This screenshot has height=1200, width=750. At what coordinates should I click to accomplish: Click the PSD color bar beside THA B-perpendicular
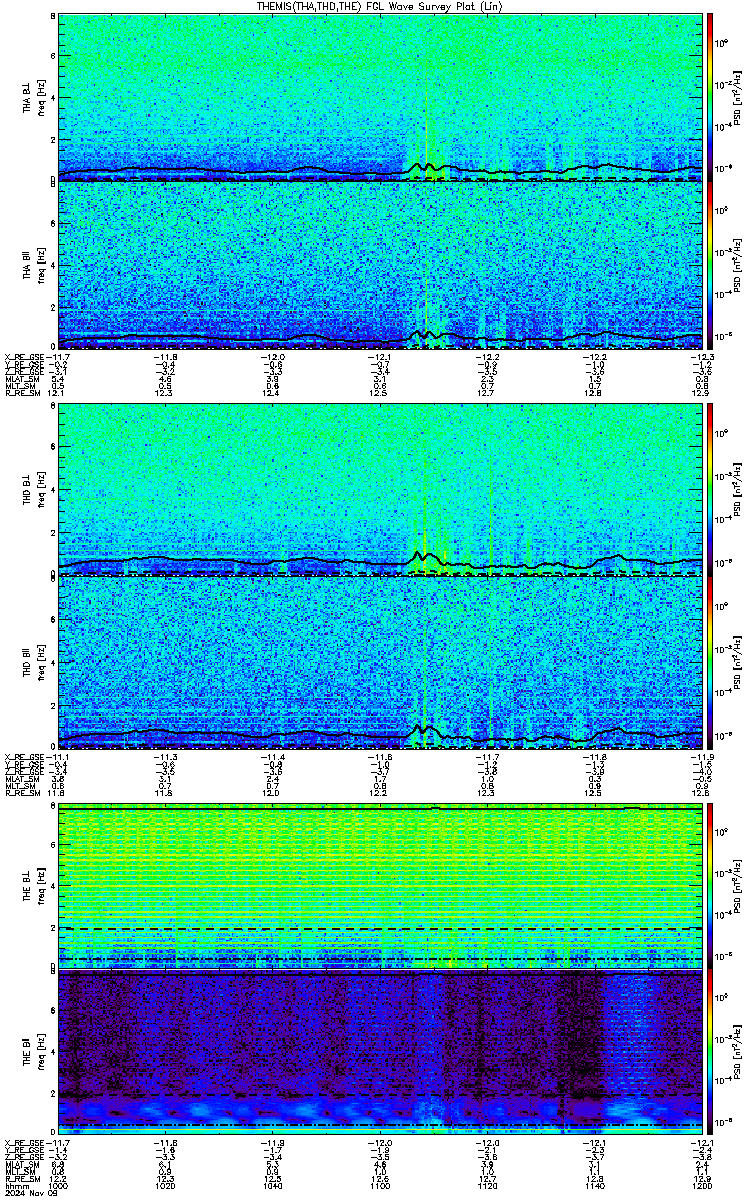click(x=710, y=97)
